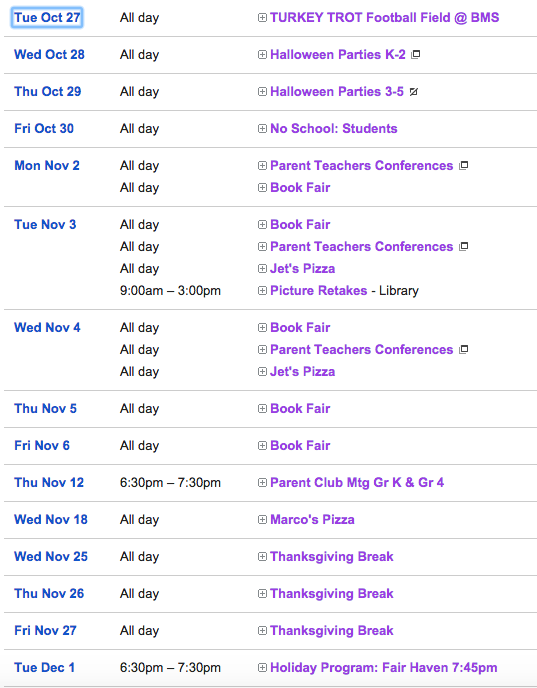Open the Tue Oct 27 date link
Screen dimensions: 537x688
47,18
